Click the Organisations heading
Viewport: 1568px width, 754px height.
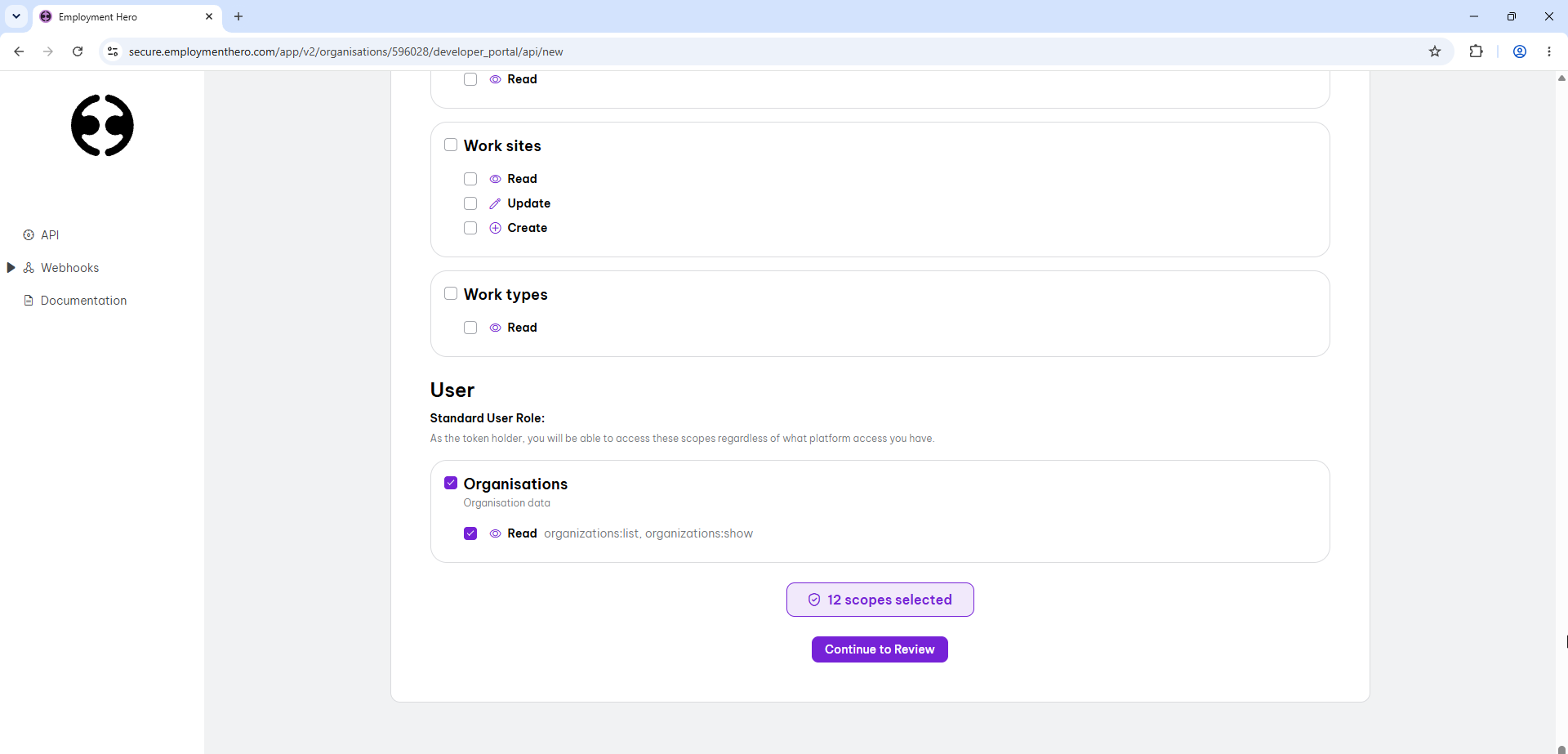click(515, 484)
